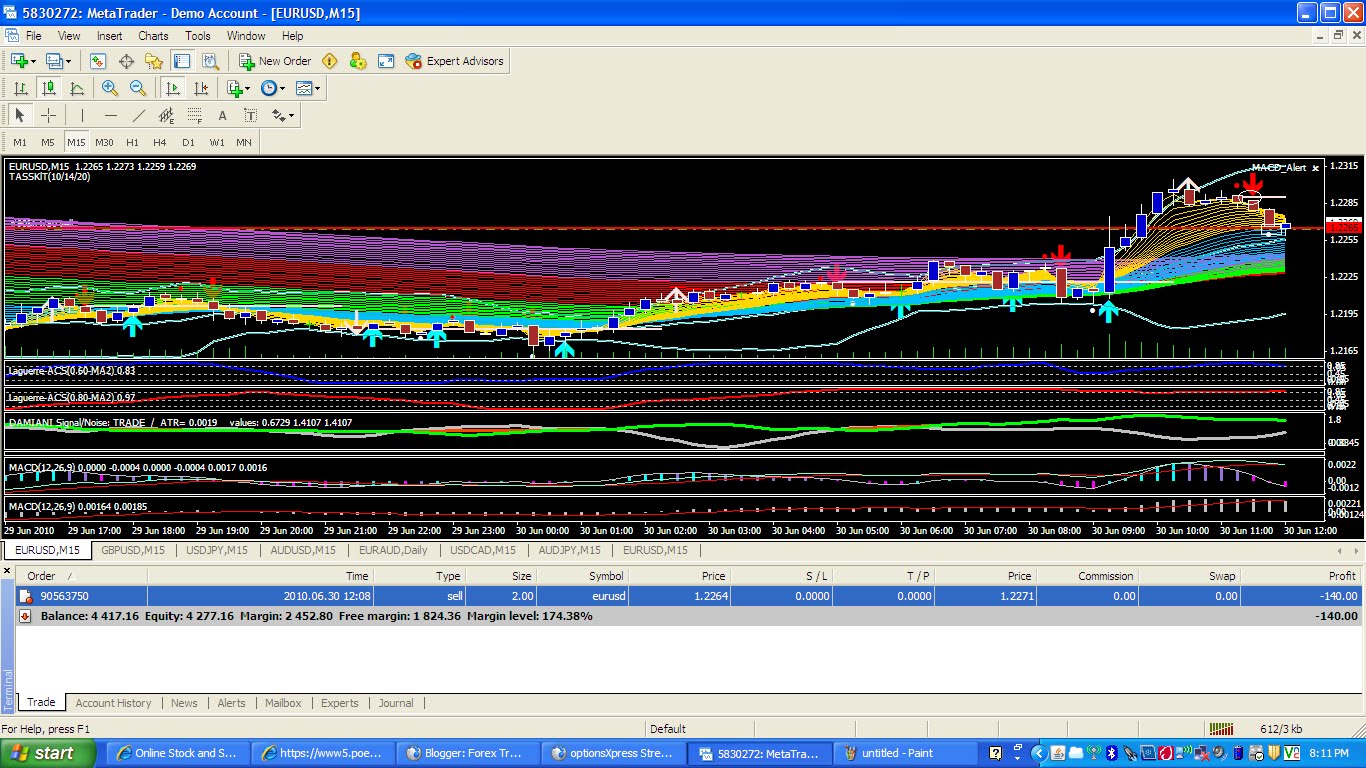1366x768 pixels.
Task: Select the M30 timeframe
Action: [104, 142]
